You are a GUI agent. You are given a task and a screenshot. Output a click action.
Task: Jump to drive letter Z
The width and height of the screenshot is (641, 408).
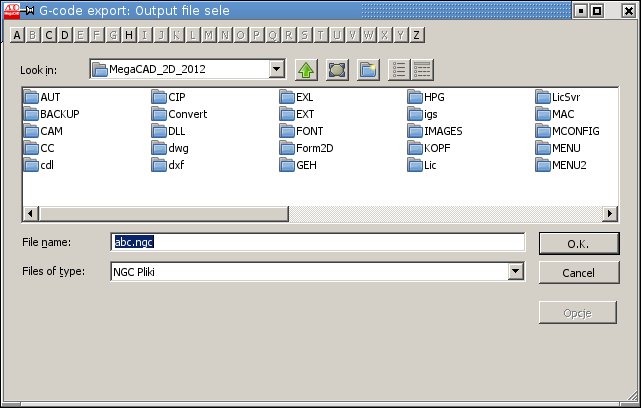coord(416,35)
